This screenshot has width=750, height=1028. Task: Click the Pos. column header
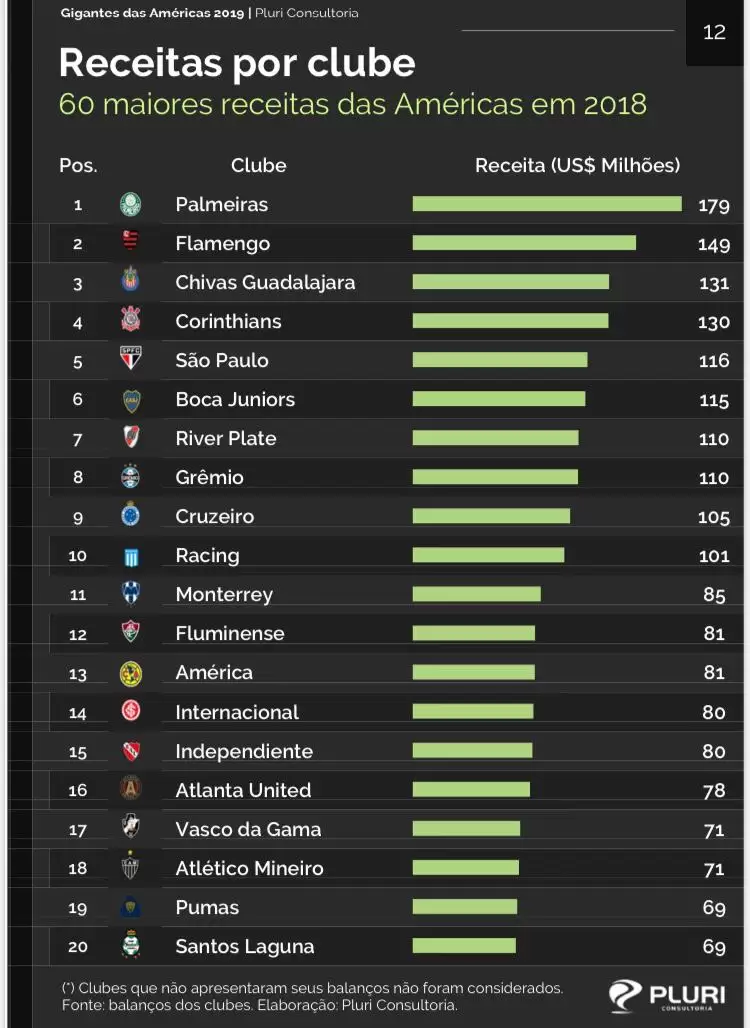[x=78, y=166]
